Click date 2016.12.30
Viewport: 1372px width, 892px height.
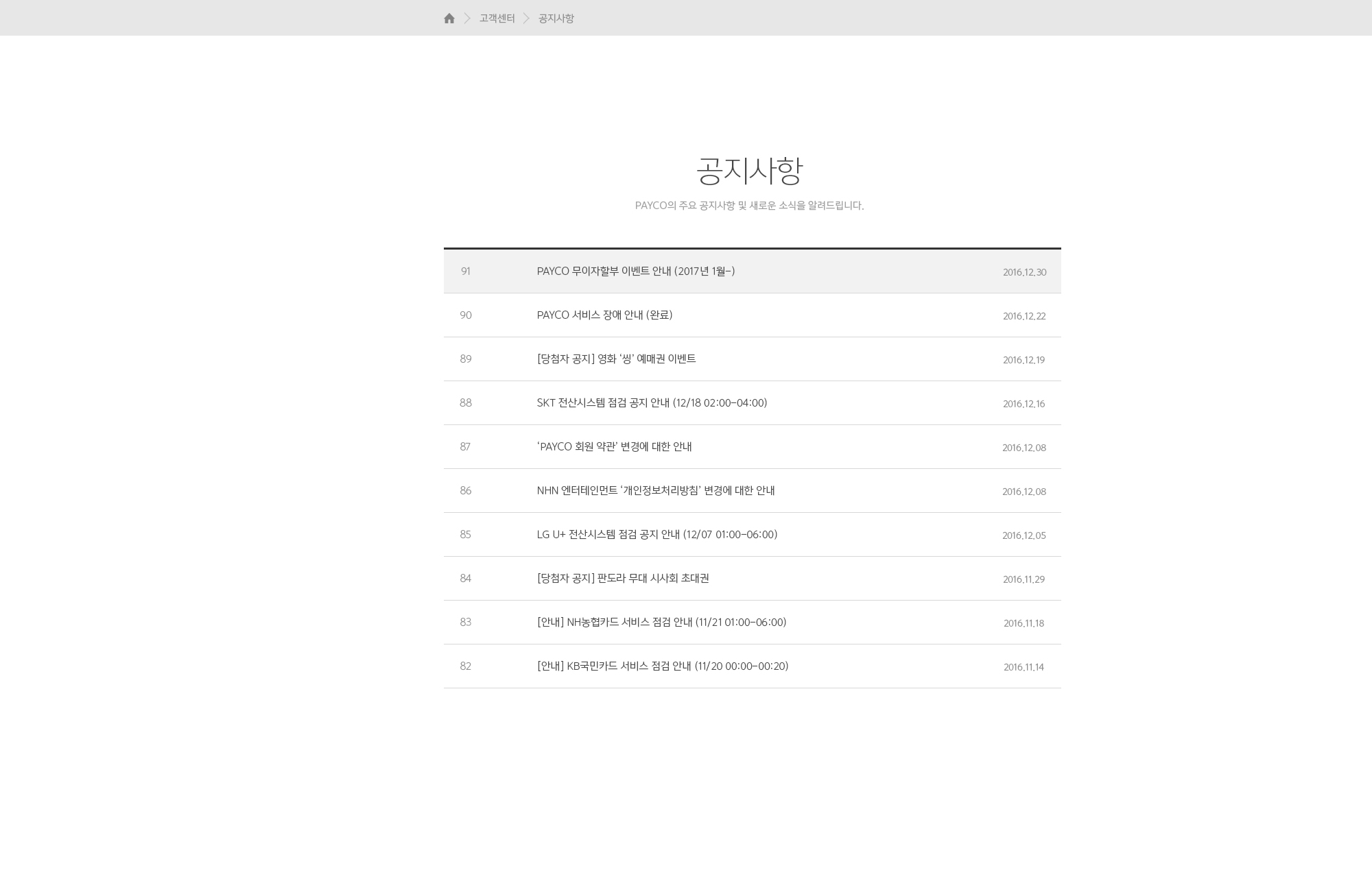[x=1024, y=272]
